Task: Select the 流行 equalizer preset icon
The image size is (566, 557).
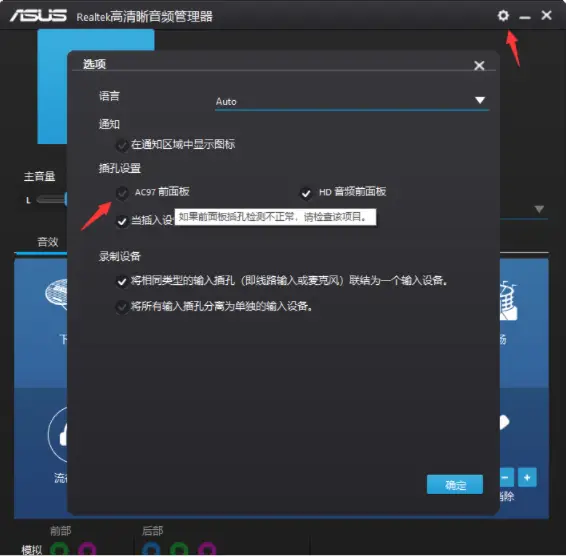Action: [x=58, y=435]
